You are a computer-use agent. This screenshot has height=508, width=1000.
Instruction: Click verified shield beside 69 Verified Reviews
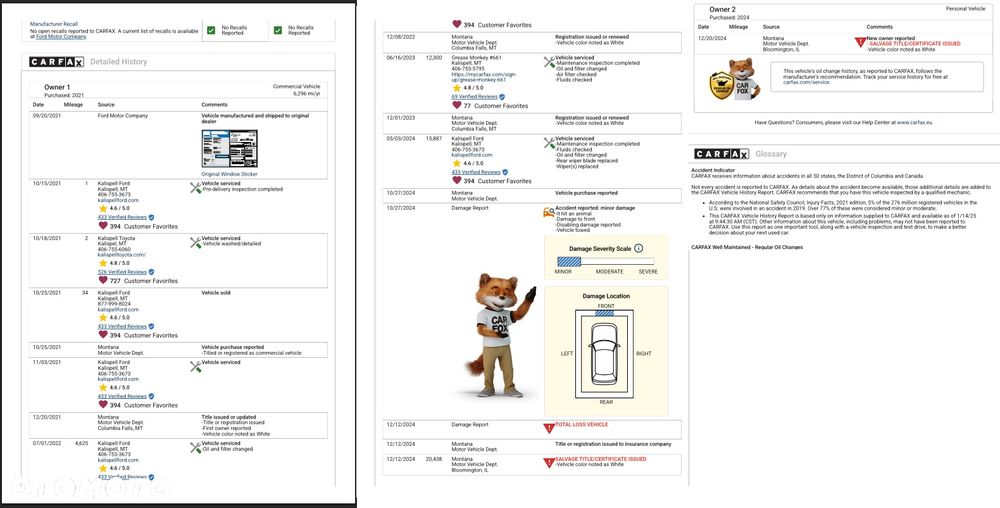(x=502, y=97)
